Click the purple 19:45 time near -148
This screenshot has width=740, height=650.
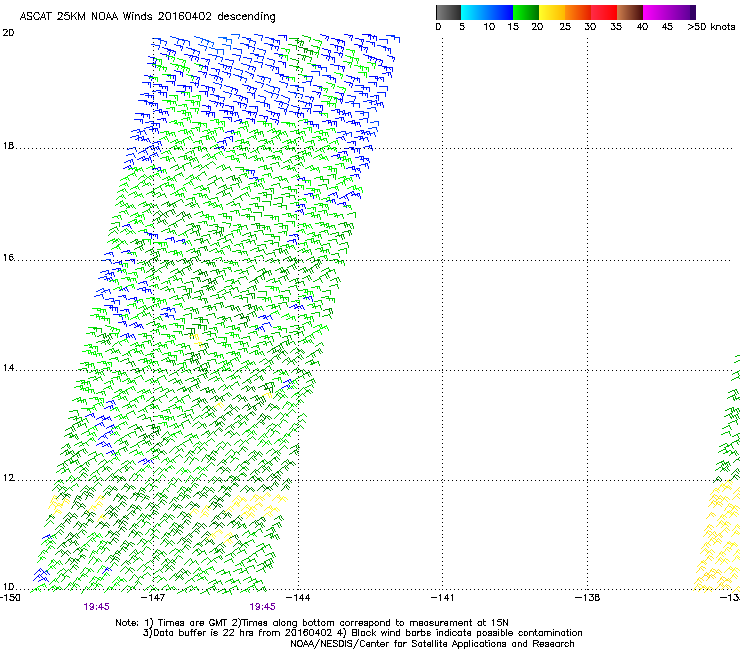pyautogui.click(x=96, y=607)
